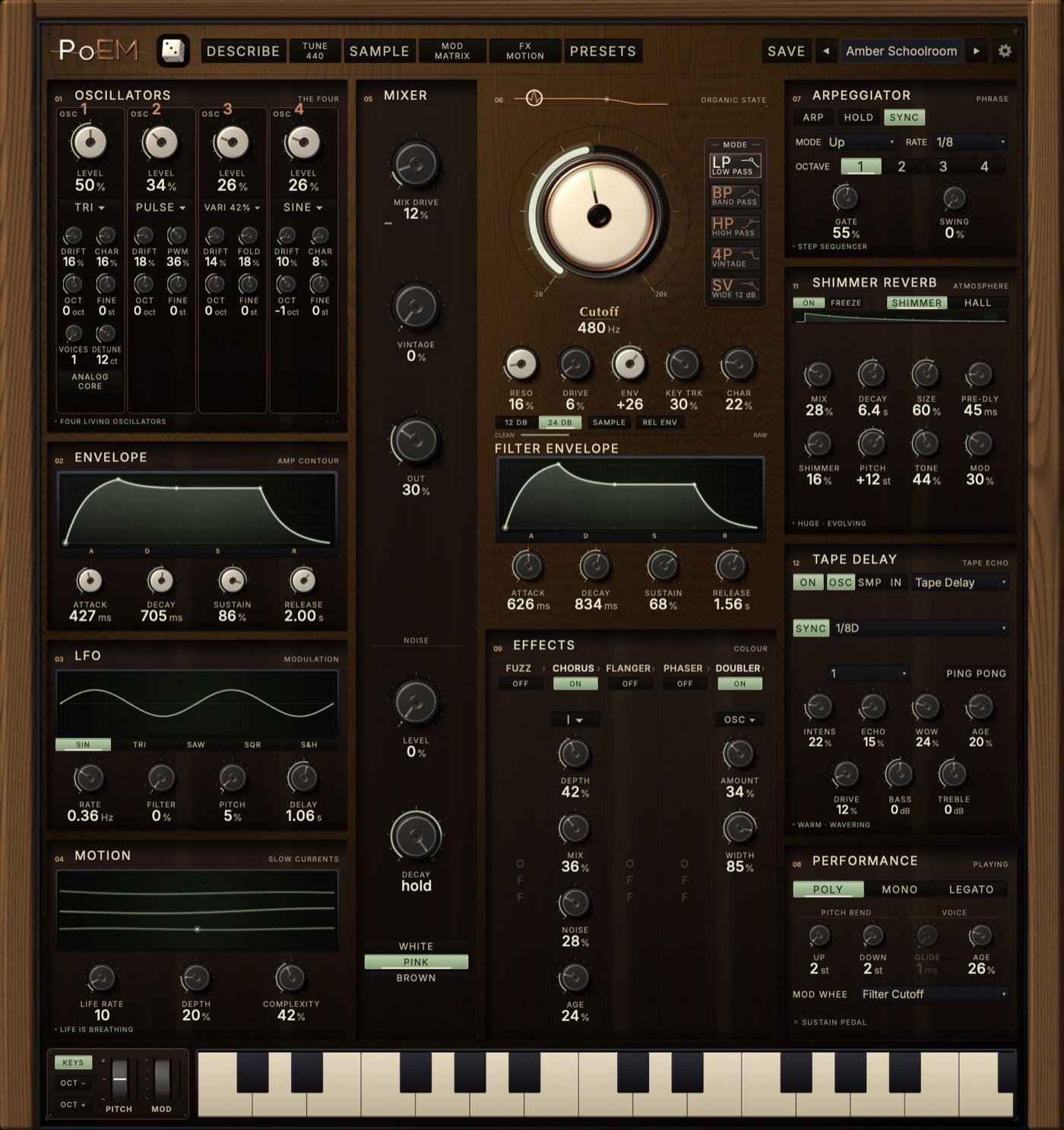The width and height of the screenshot is (1064, 1130).
Task: Click the Amber Schoolroom preset name field
Action: [x=901, y=51]
